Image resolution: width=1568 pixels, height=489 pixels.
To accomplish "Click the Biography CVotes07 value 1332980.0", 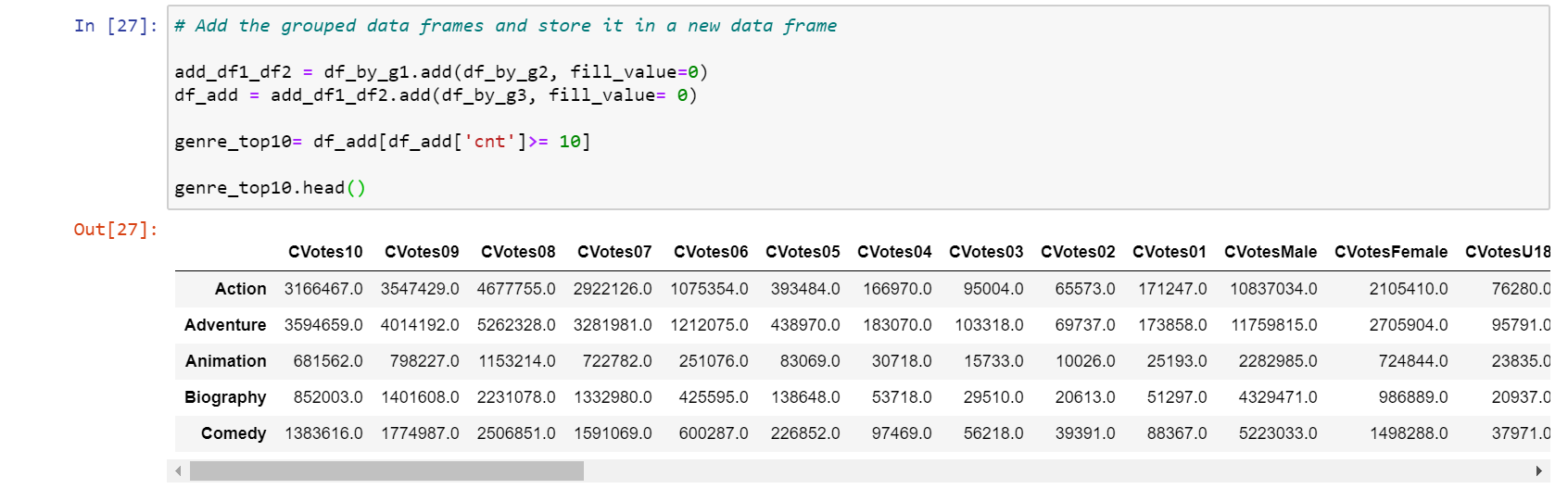I will (x=613, y=397).
